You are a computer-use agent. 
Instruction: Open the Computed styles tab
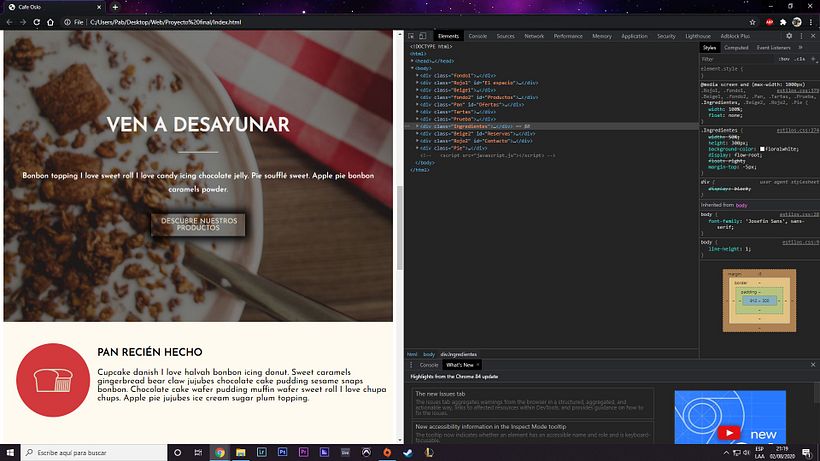click(x=736, y=48)
